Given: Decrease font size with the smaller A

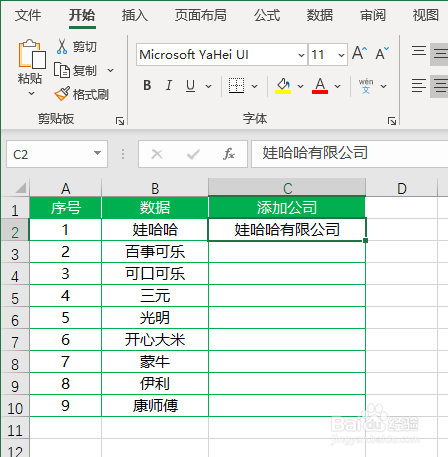Looking at the screenshot, I should [382, 53].
